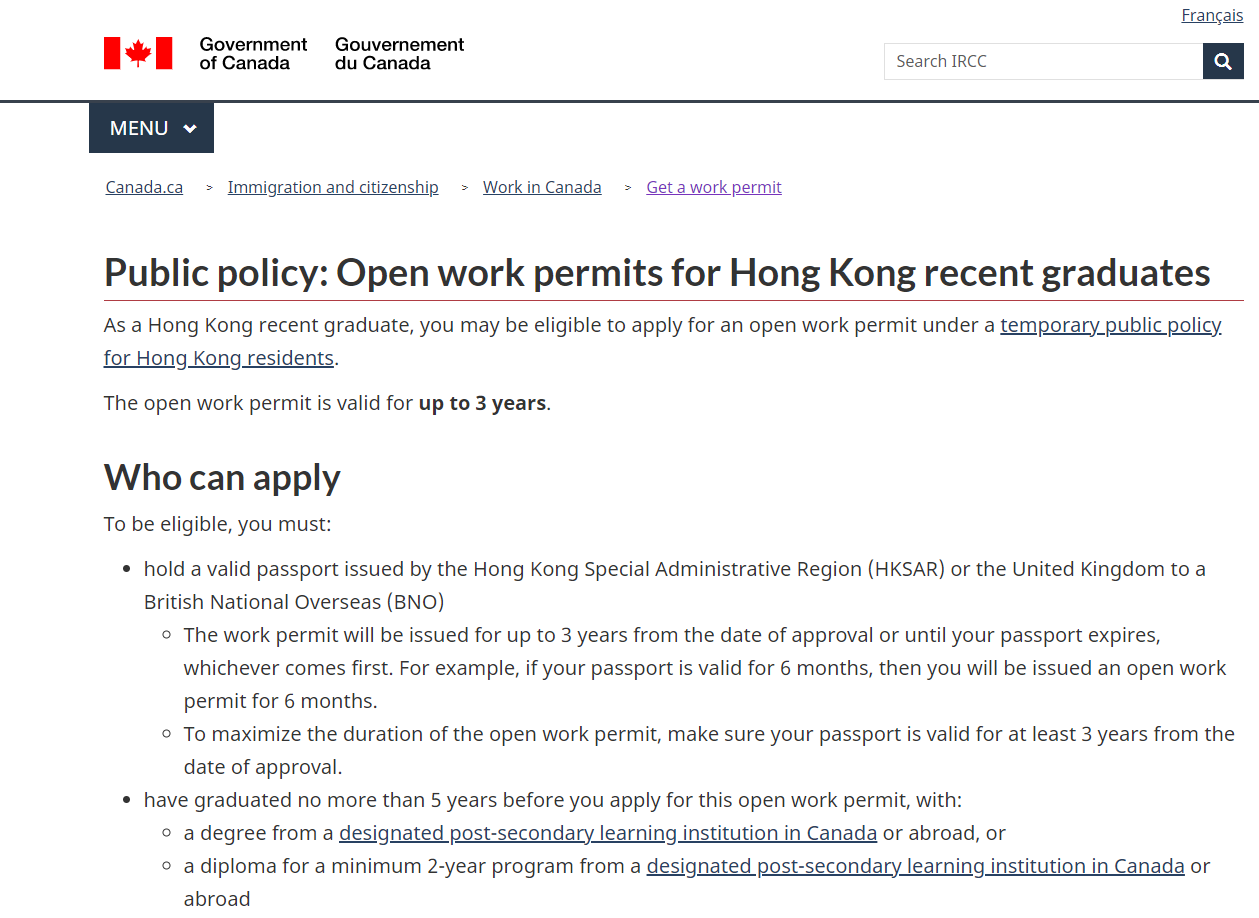Focus the Search IRCC input field
1259x918 pixels.
tap(1043, 61)
